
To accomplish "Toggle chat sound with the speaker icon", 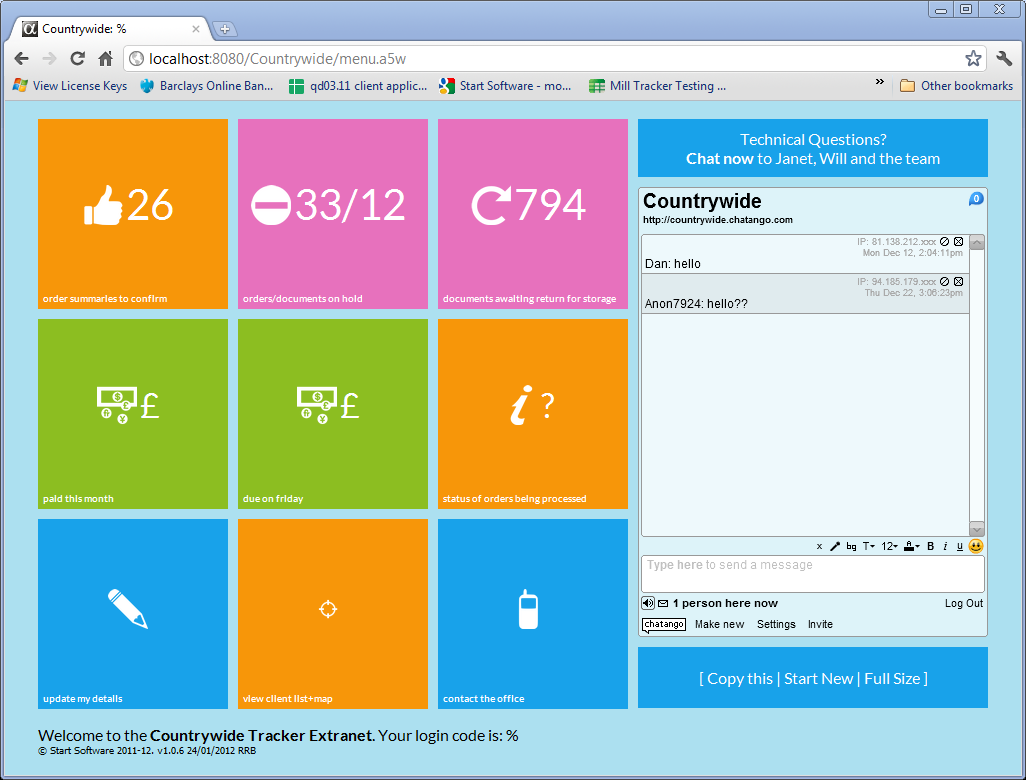I will [646, 602].
